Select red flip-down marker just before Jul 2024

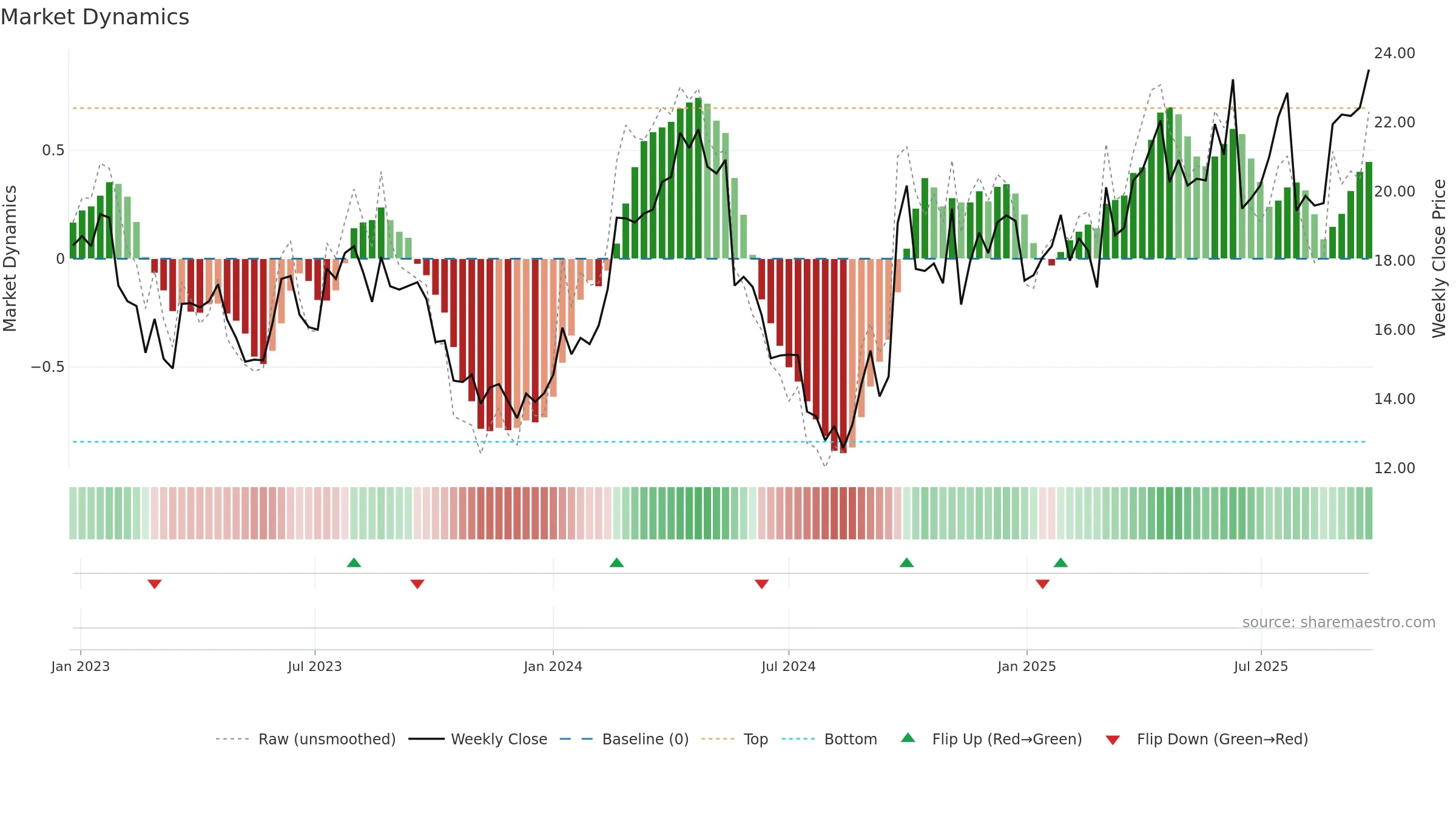[x=762, y=584]
